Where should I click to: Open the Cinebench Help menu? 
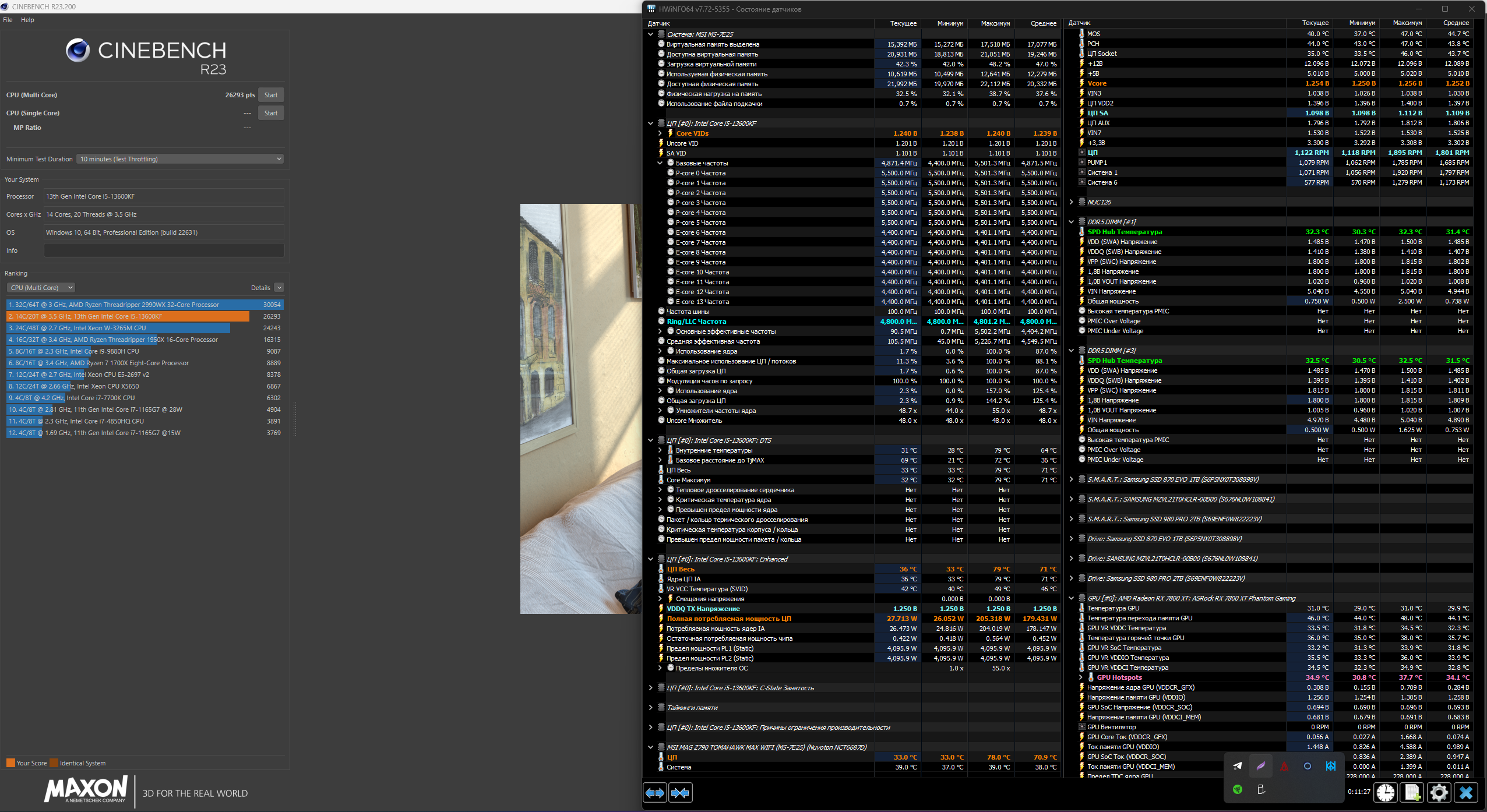27,20
